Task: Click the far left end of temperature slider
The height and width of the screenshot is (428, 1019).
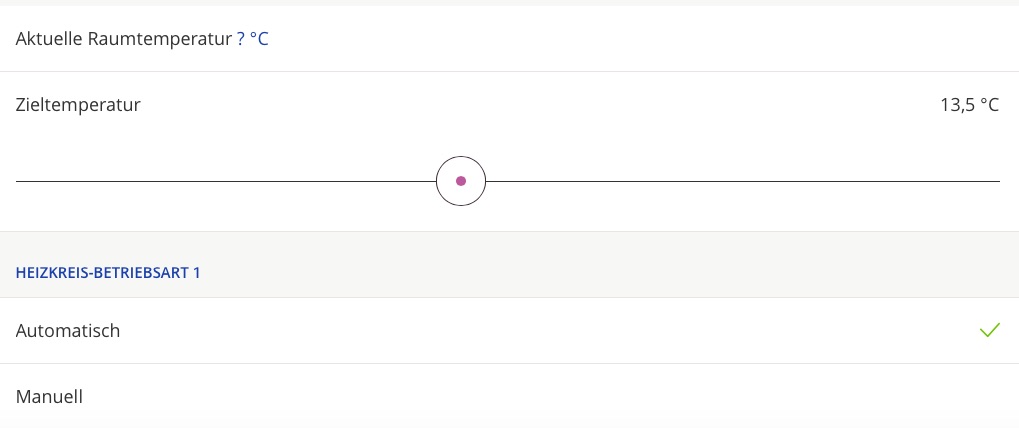Action: pos(19,181)
